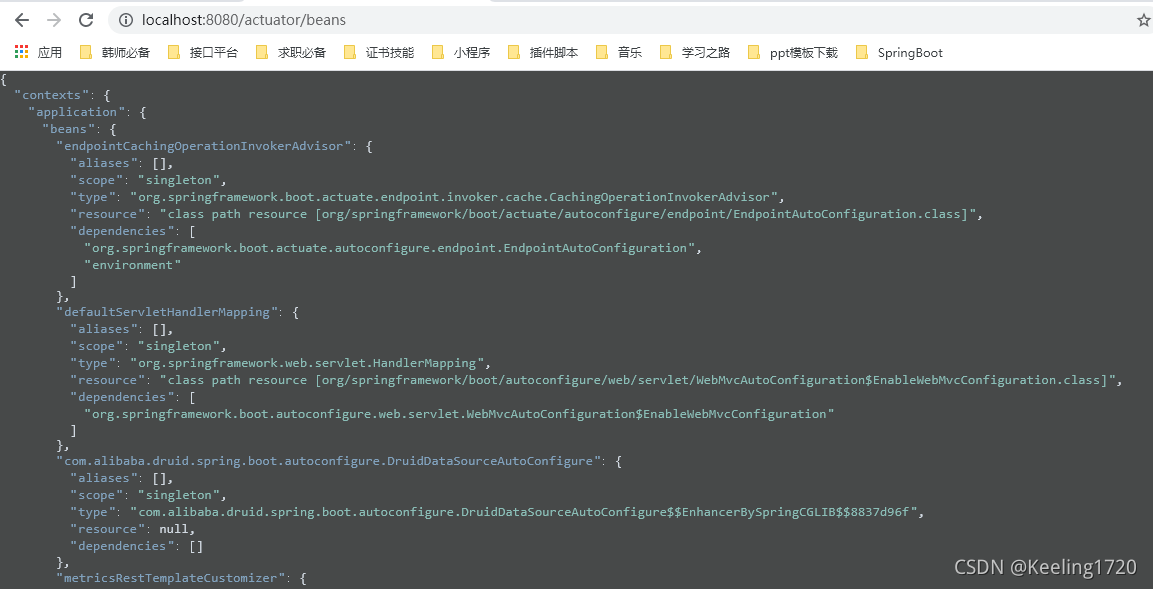Click the "application" JSON key
The image size is (1153, 589).
click(x=76, y=112)
